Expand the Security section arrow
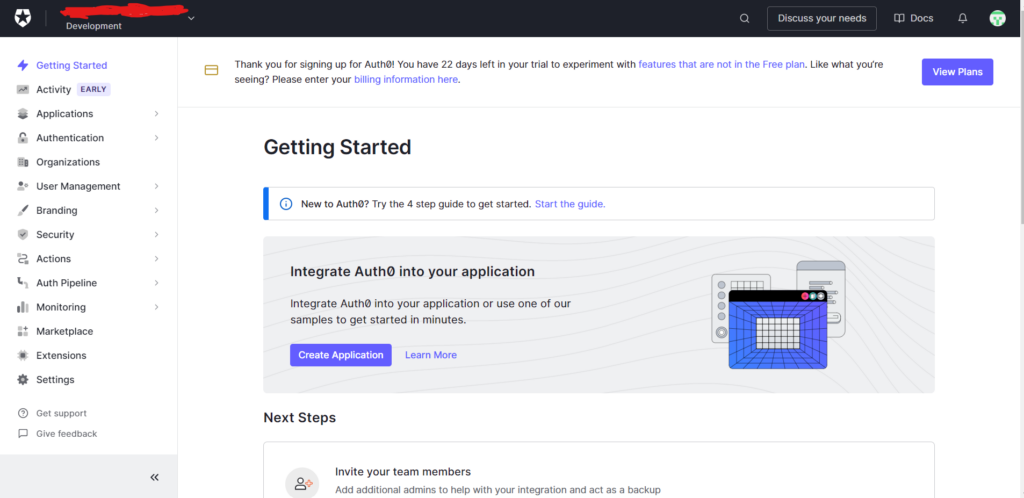 pyautogui.click(x=157, y=235)
